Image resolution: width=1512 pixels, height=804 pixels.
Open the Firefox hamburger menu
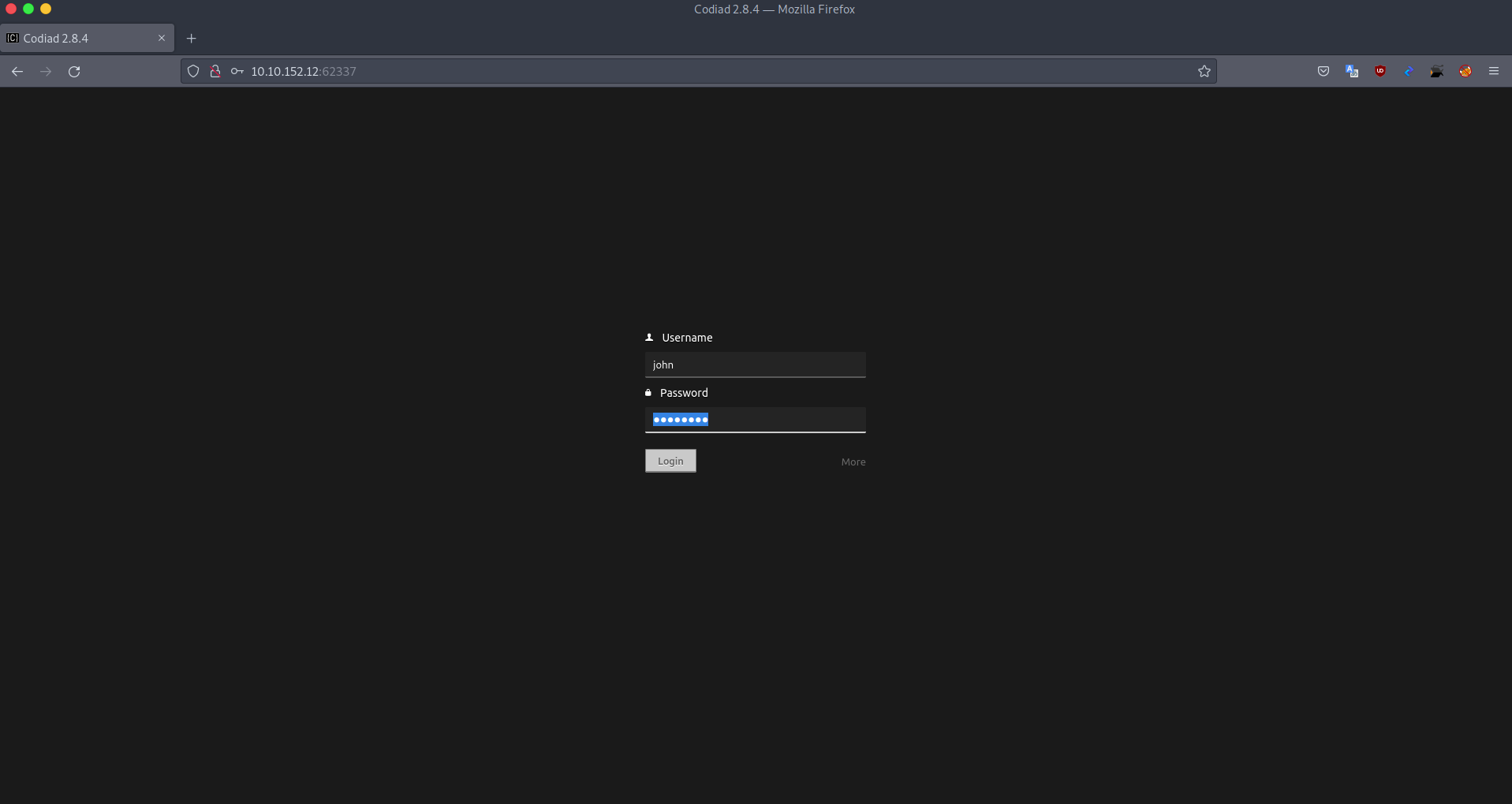[x=1494, y=72]
